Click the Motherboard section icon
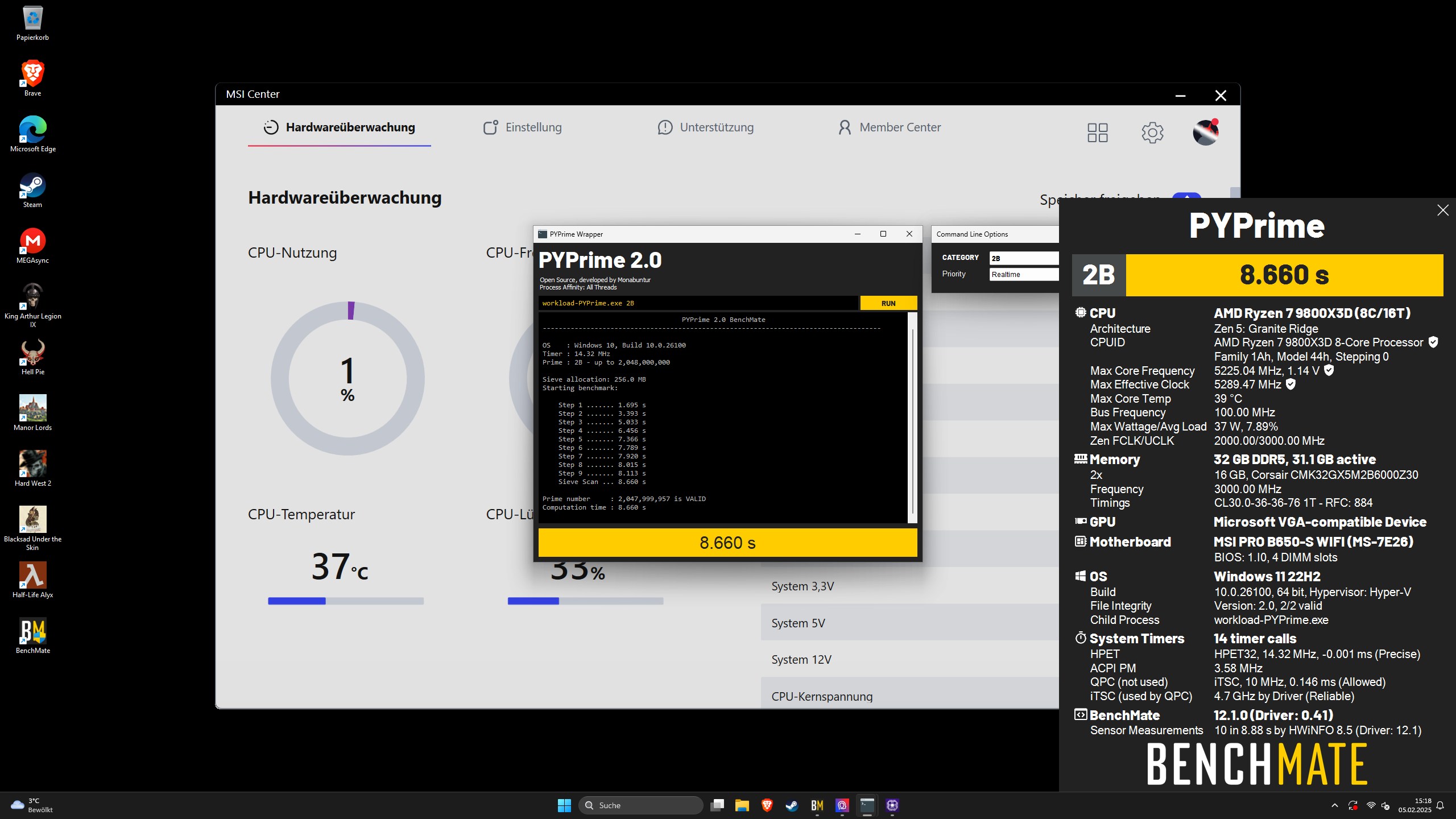 click(1081, 541)
